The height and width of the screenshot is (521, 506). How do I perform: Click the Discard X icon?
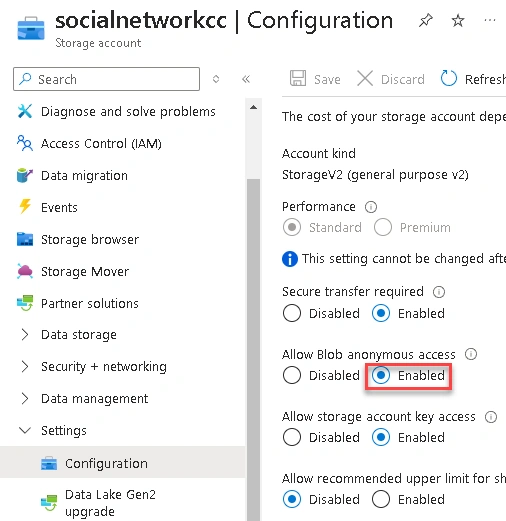coord(365,78)
